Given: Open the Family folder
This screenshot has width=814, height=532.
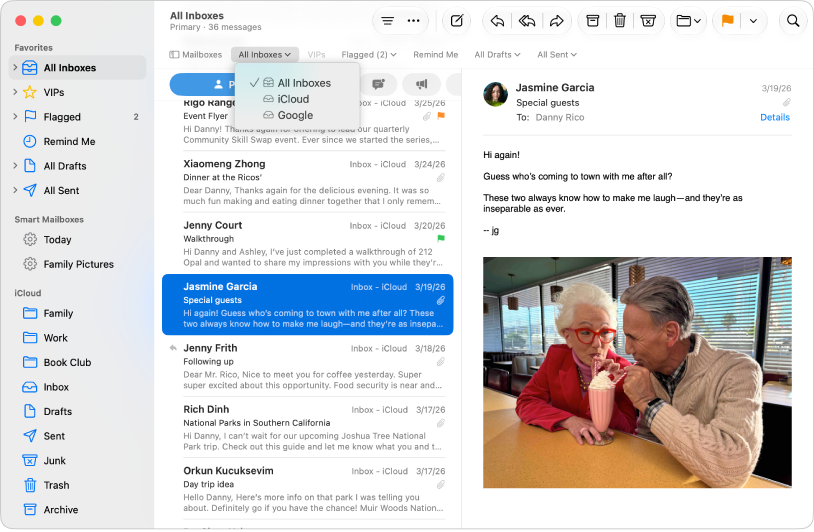Looking at the screenshot, I should [78, 313].
